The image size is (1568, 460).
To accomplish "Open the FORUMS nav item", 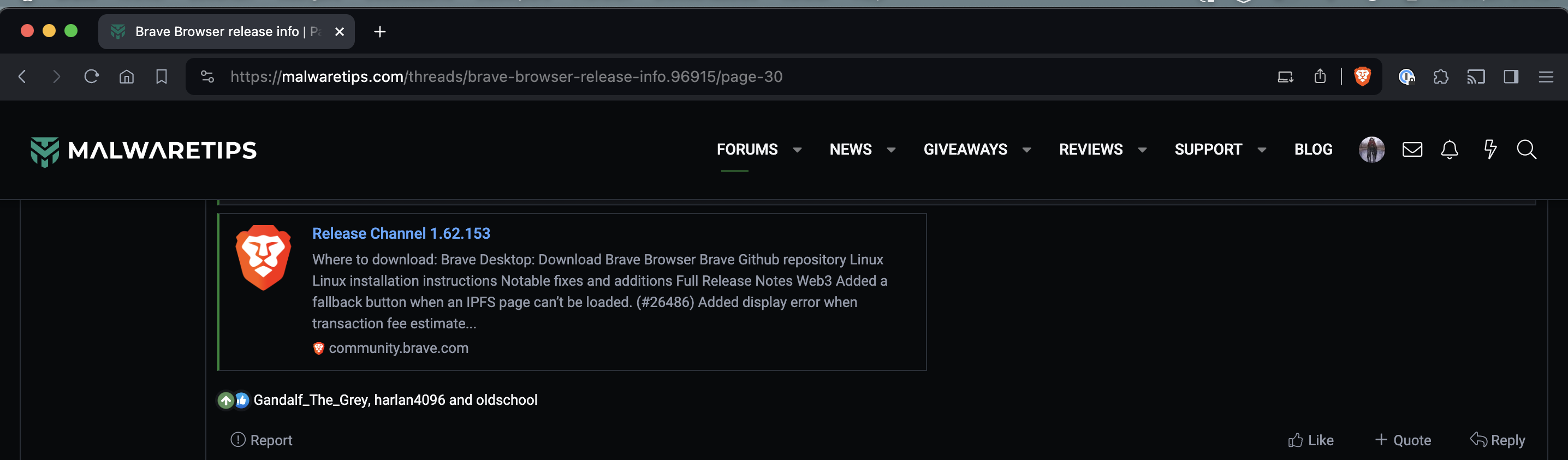I will pyautogui.click(x=747, y=150).
